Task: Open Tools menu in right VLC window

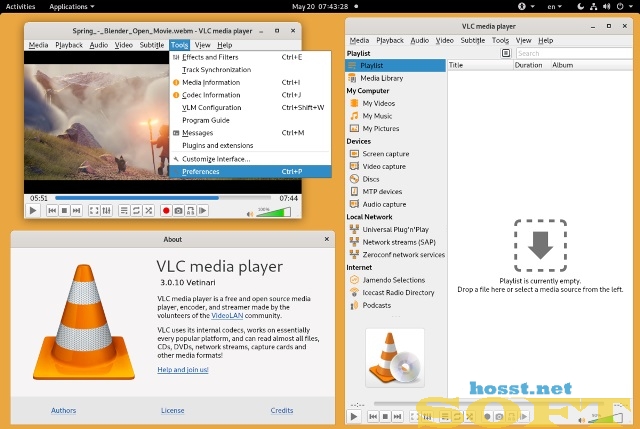Action: 500,40
